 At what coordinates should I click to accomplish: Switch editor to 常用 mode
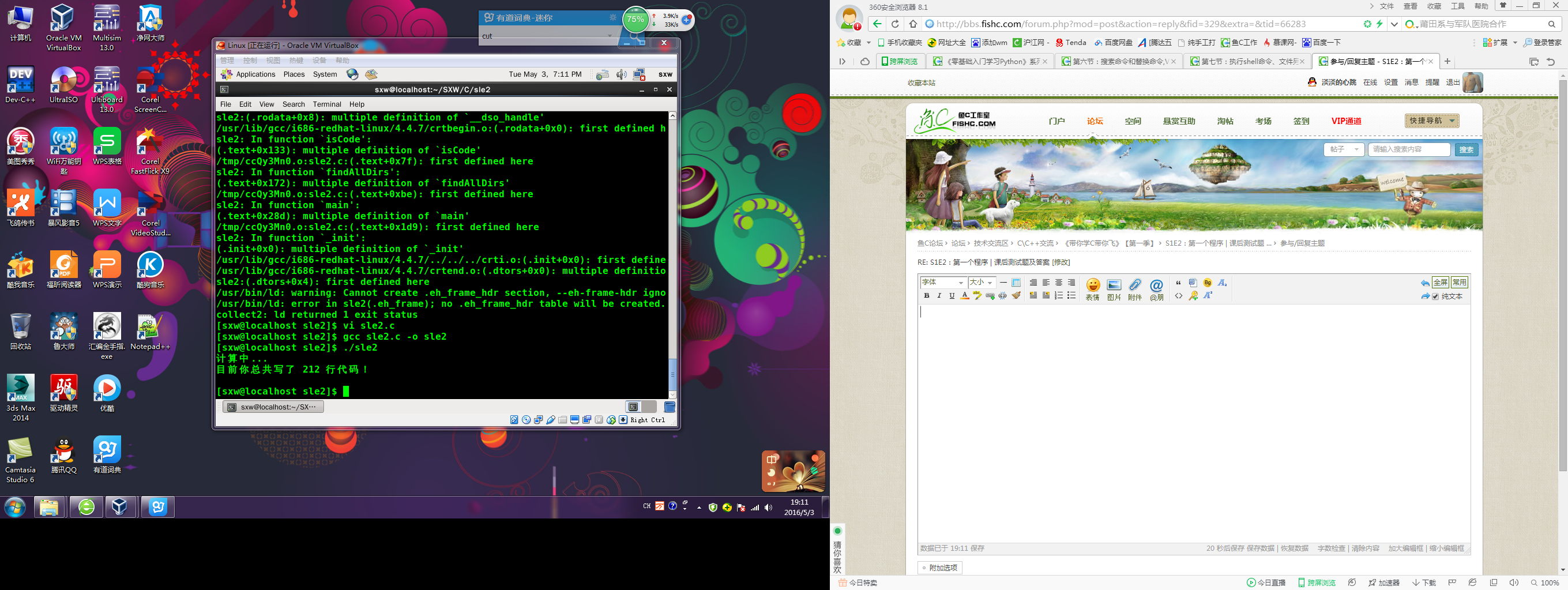(1460, 283)
